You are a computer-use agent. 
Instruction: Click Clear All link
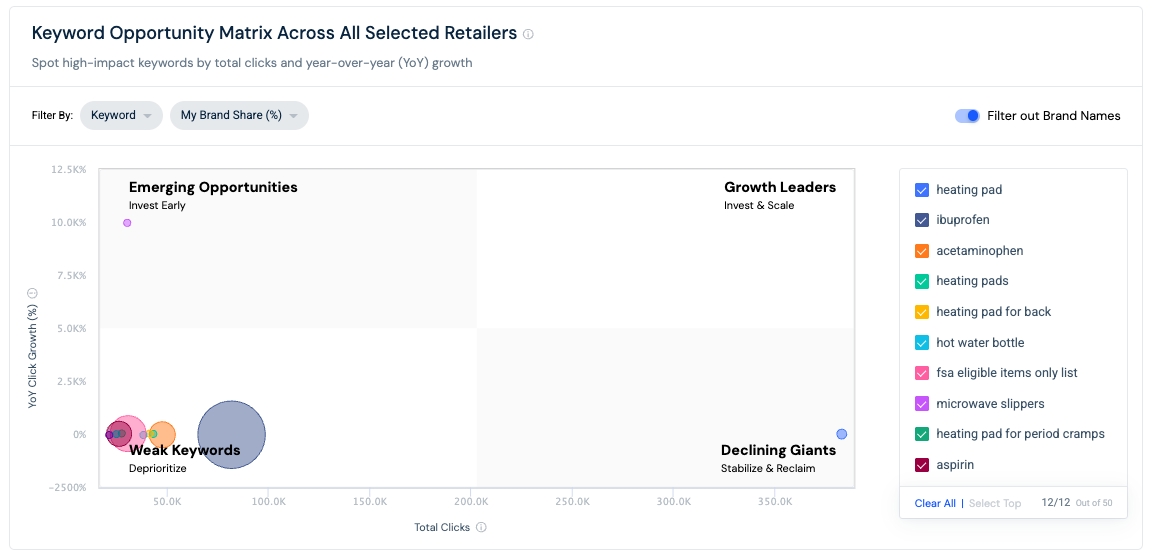point(935,504)
